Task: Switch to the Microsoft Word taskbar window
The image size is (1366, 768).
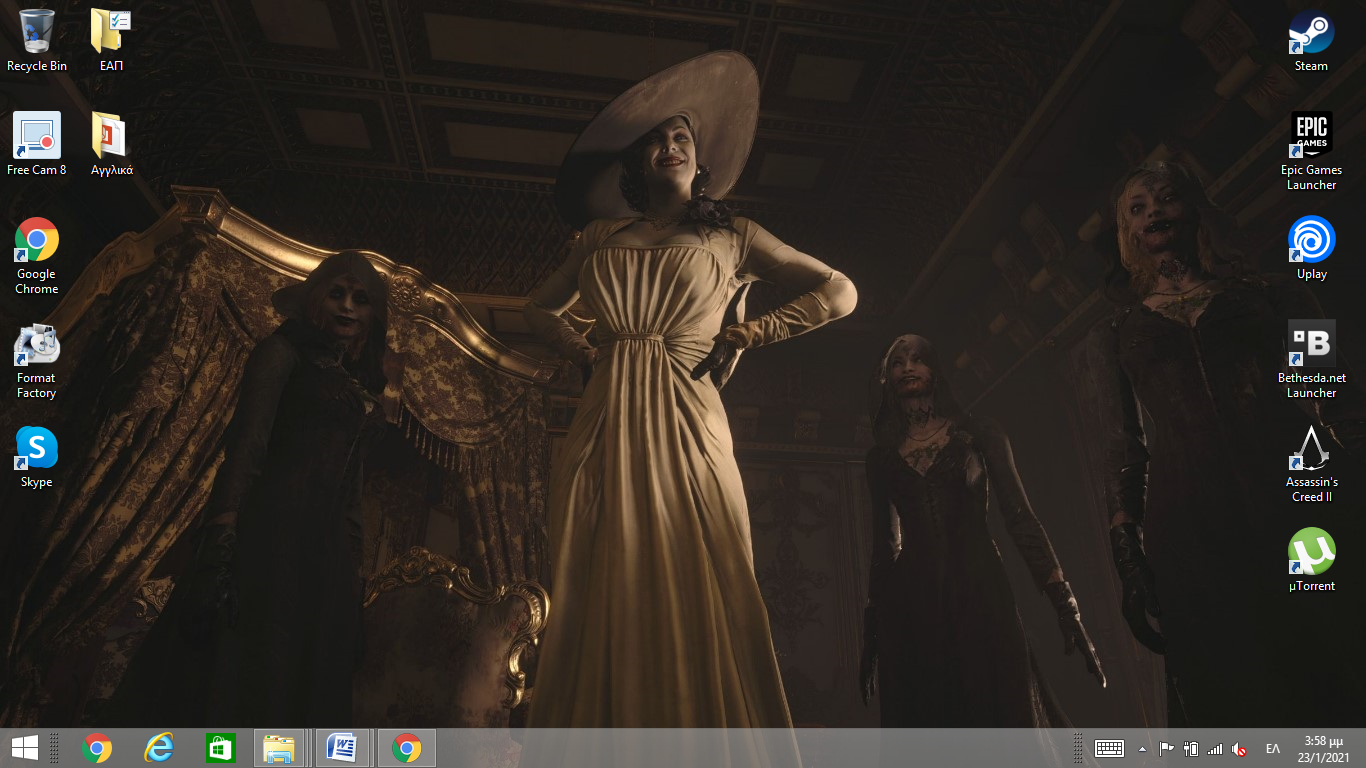Action: 342,748
